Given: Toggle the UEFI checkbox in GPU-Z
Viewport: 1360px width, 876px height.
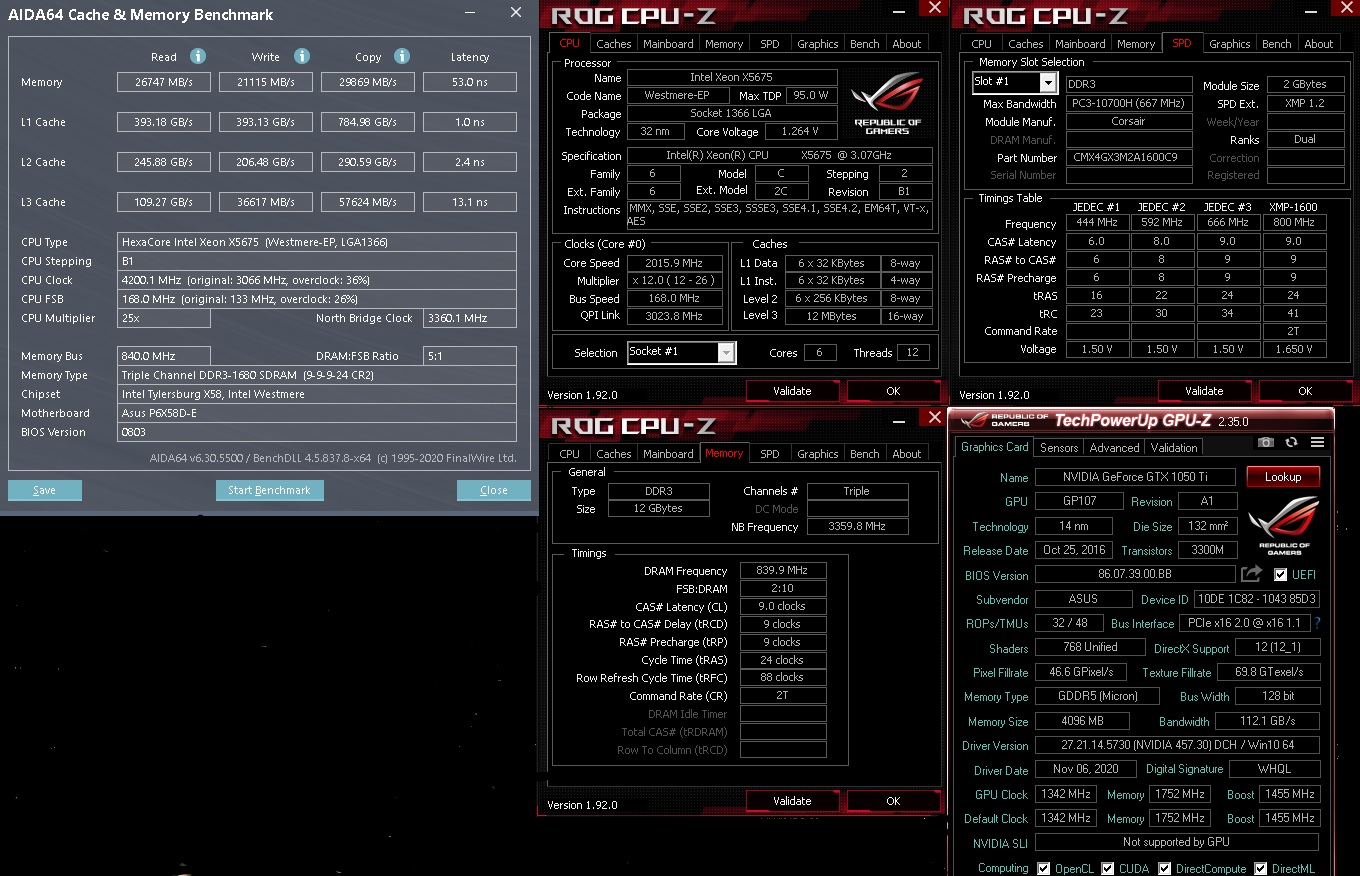Looking at the screenshot, I should (x=1280, y=575).
